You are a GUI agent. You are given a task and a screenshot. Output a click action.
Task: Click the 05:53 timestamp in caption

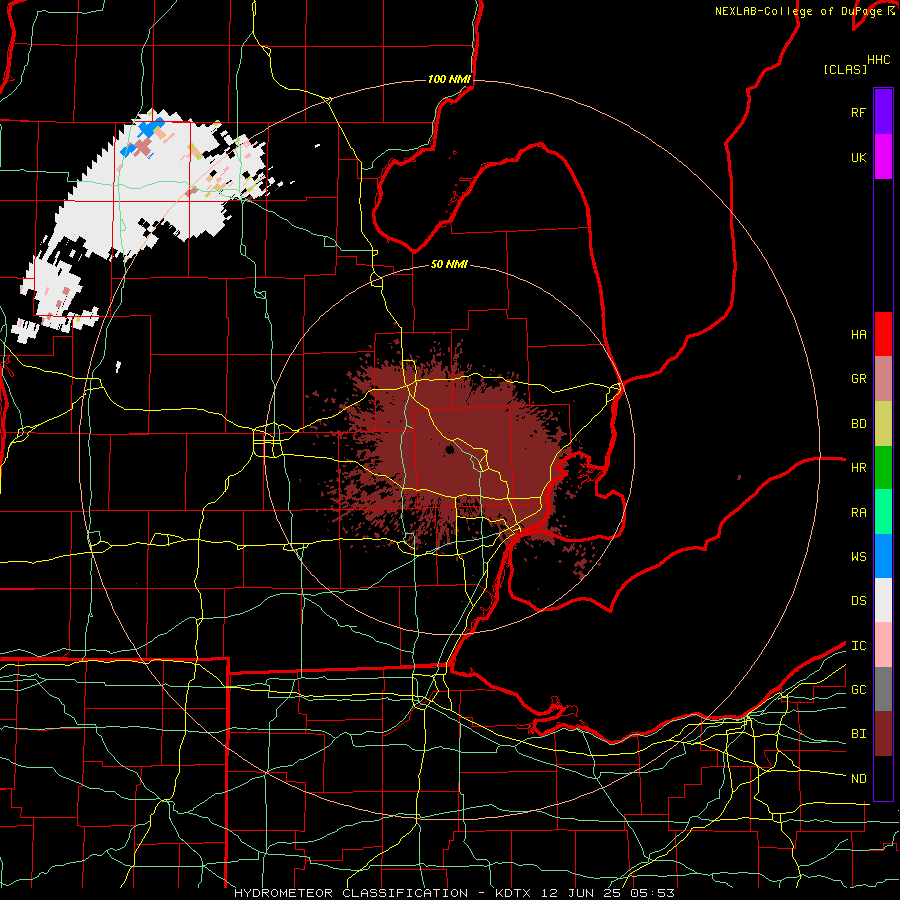pyautogui.click(x=654, y=893)
